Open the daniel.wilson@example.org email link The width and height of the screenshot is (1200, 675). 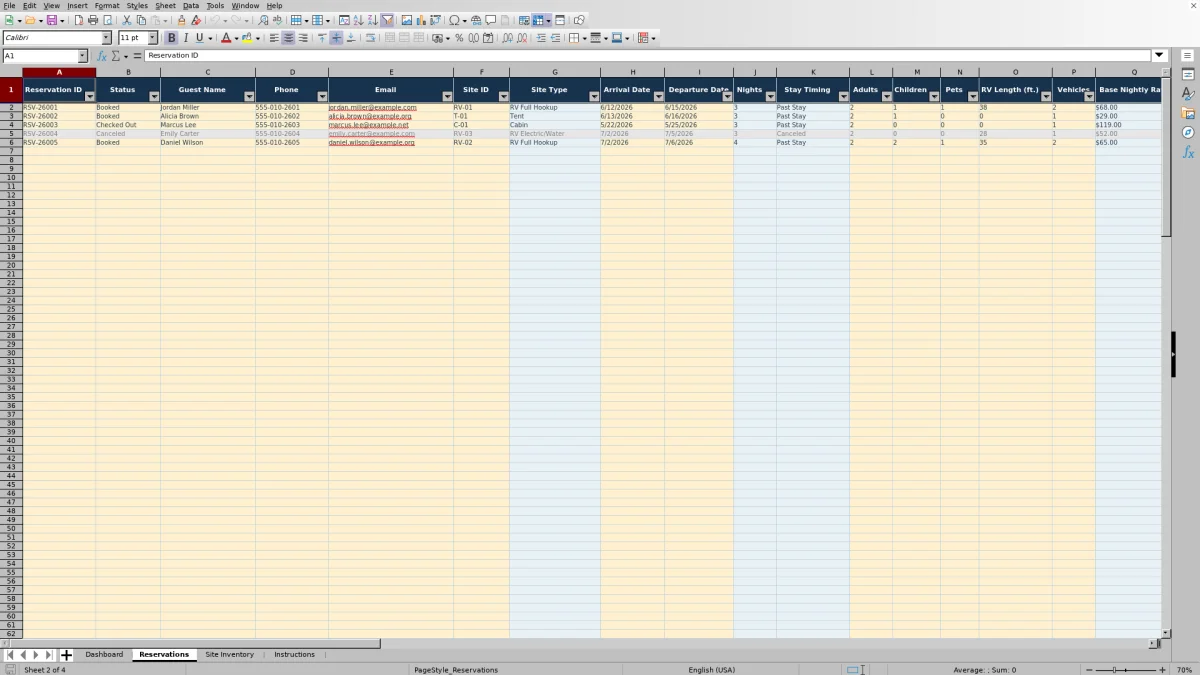(371, 142)
